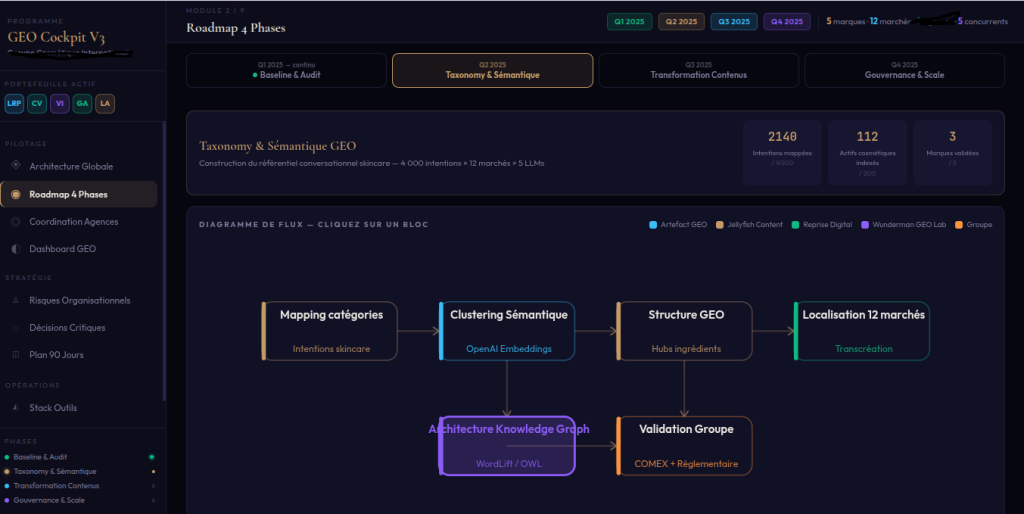The image size is (1024, 514).
Task: Toggle the VI brand in active portfolio
Action: coord(60,103)
